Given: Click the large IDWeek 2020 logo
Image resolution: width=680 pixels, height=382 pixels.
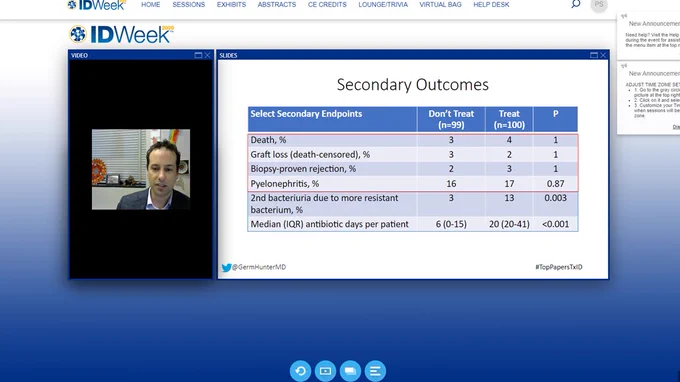Looking at the screenshot, I should click(x=121, y=34).
